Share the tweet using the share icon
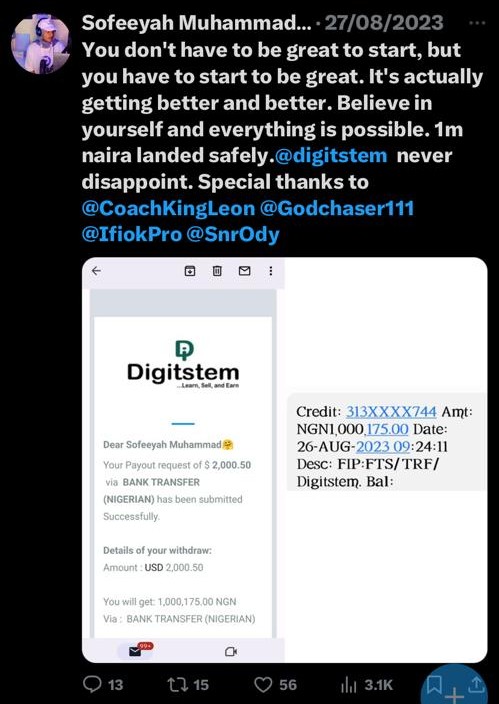This screenshot has width=499, height=704. tap(476, 685)
